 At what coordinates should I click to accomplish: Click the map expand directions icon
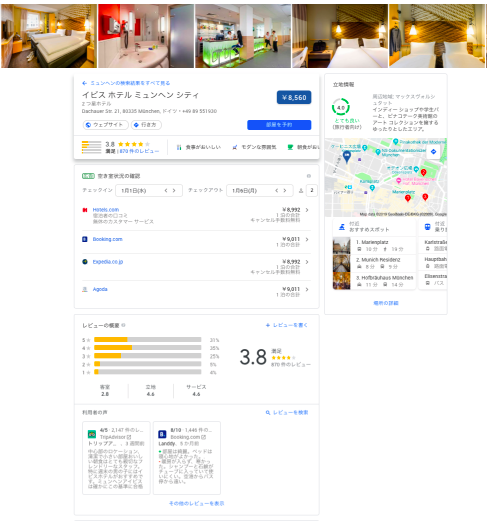[433, 152]
